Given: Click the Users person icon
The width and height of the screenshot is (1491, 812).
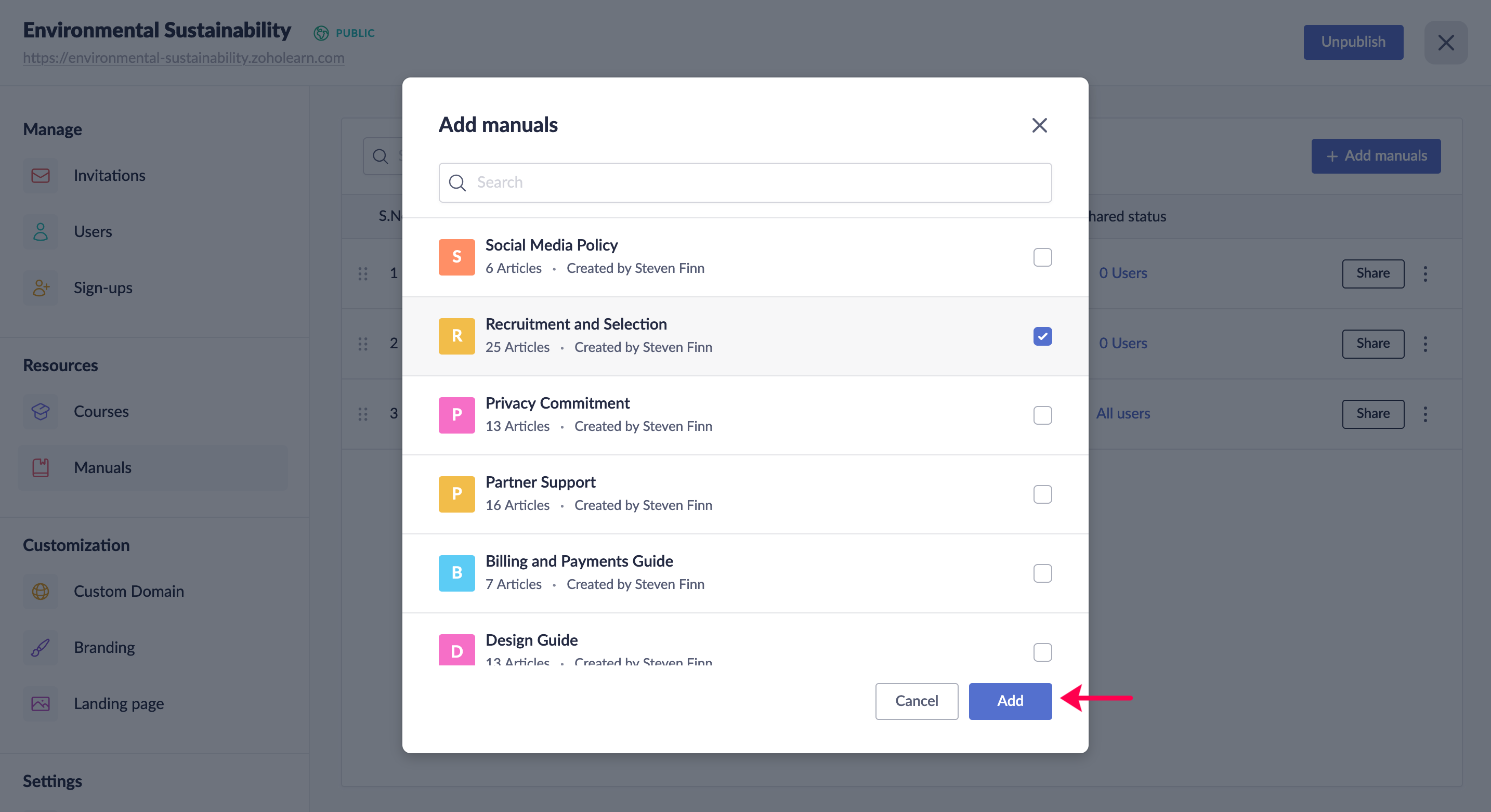Looking at the screenshot, I should 41,231.
